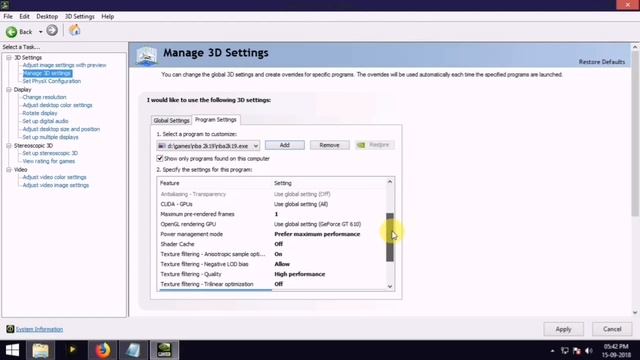This screenshot has height=360, width=640.
Task: Select Adjust desktop size and position
Action: (x=61, y=129)
